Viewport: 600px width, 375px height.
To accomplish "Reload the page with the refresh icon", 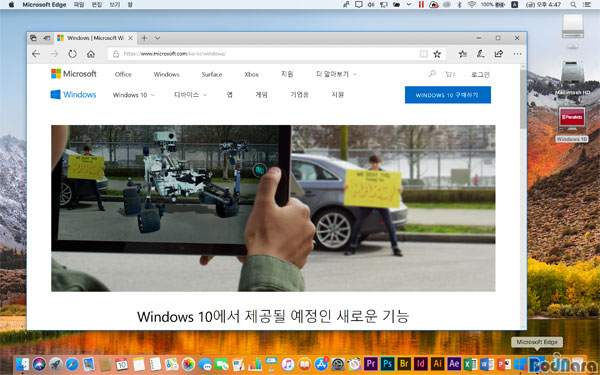I will (x=72, y=54).
